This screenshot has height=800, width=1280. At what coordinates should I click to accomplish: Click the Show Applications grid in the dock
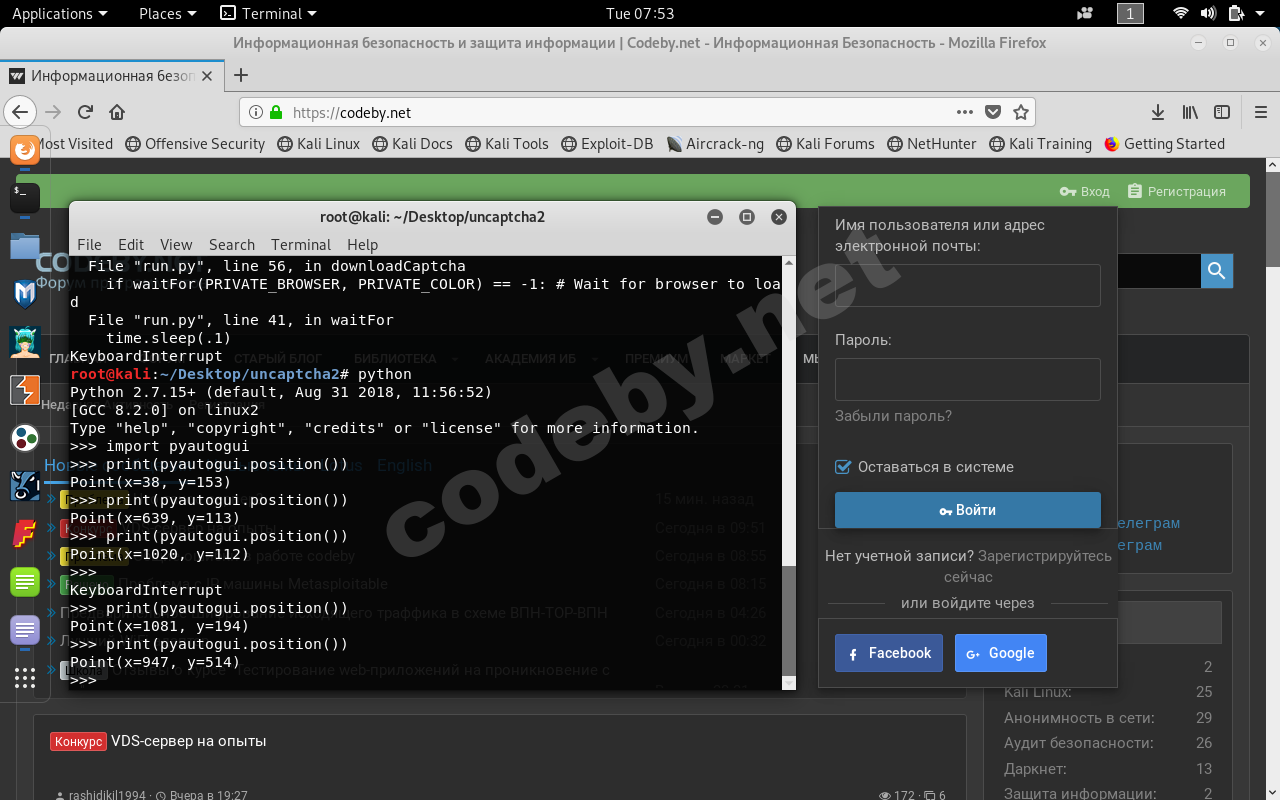(24, 678)
